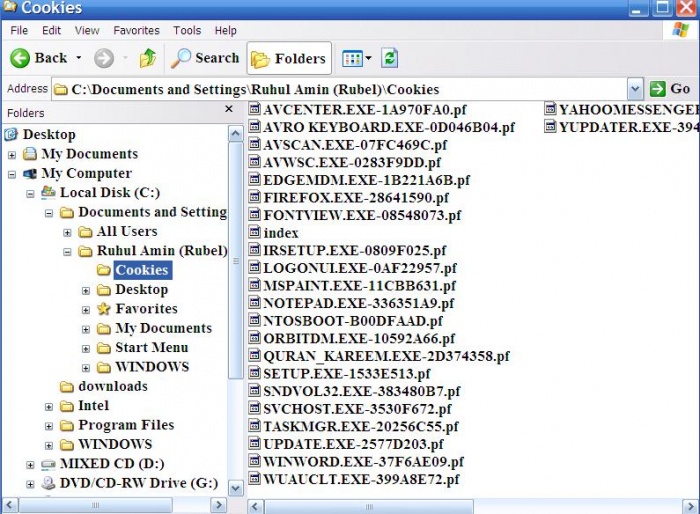700x514 pixels.
Task: Click the TASKMGR.EXE-20256C55.pf file icon
Action: tap(254, 425)
